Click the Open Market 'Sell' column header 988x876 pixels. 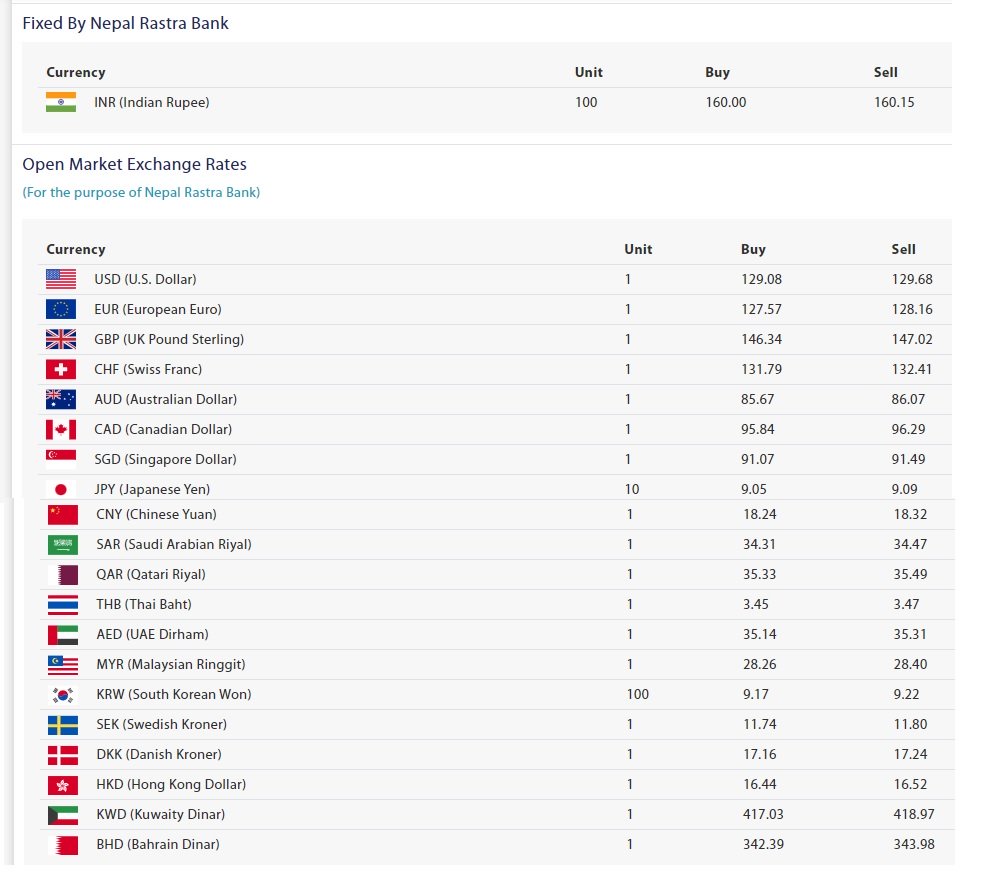[x=903, y=249]
